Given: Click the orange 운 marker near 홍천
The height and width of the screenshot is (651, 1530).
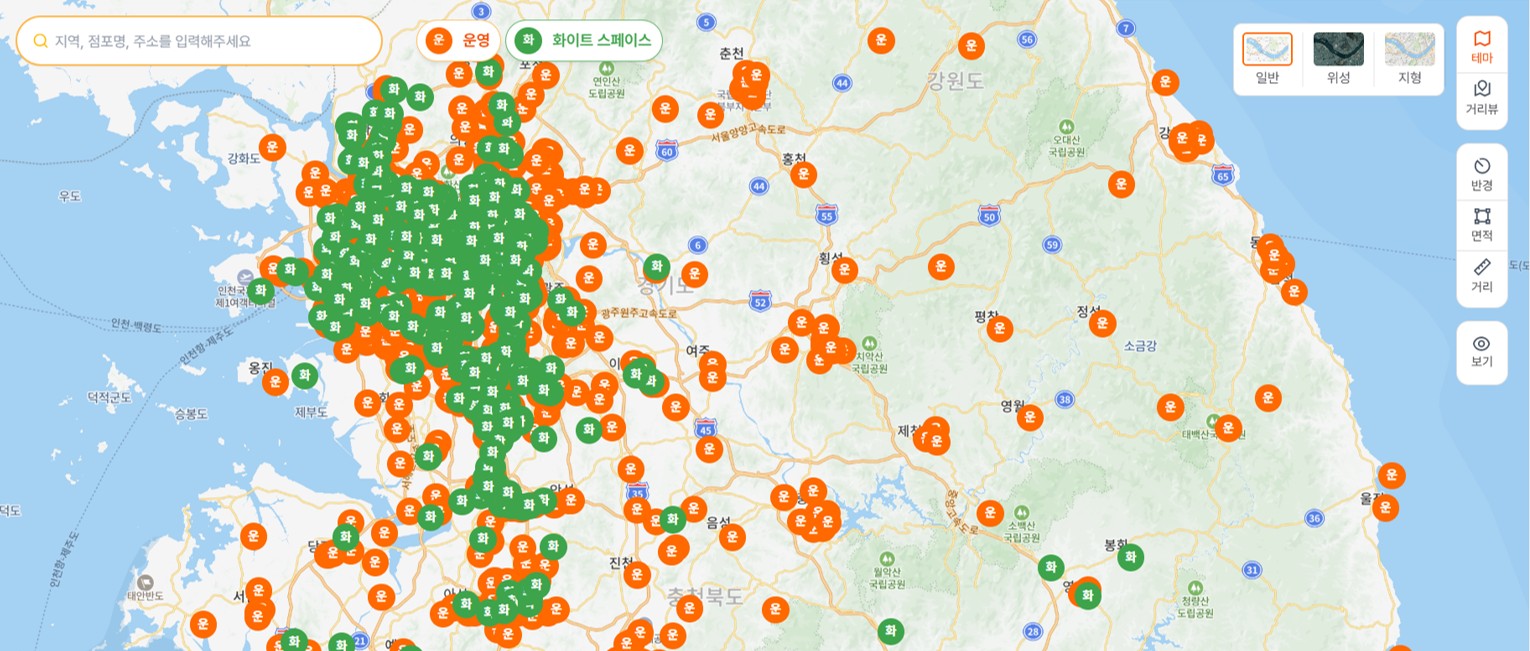Looking at the screenshot, I should tap(803, 174).
